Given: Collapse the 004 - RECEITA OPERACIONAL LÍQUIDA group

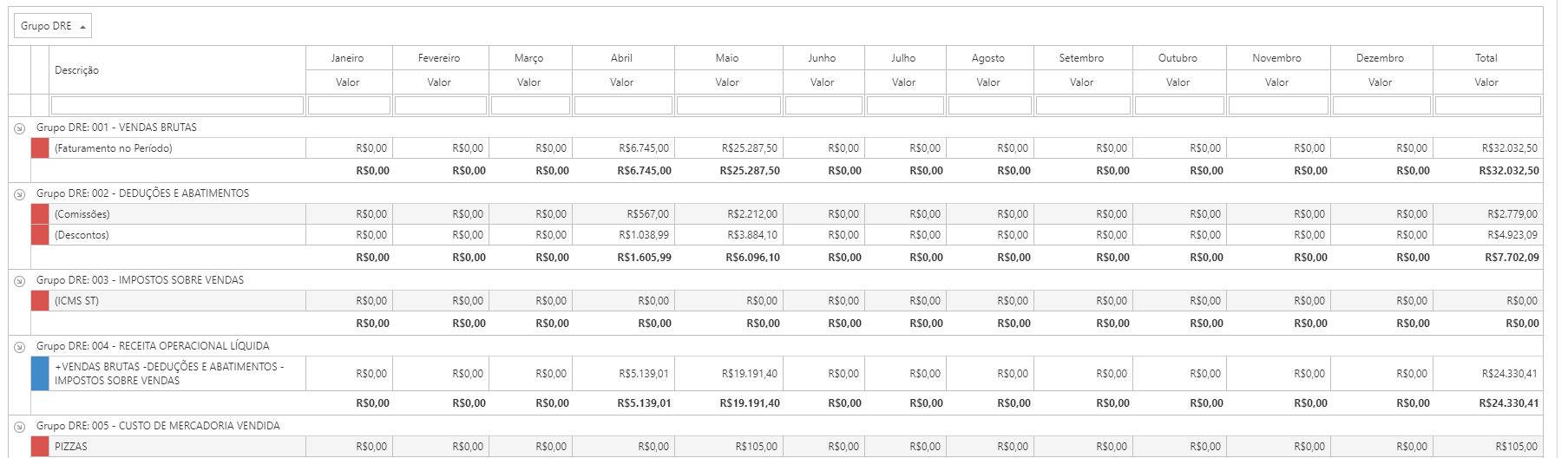Looking at the screenshot, I should [x=19, y=346].
